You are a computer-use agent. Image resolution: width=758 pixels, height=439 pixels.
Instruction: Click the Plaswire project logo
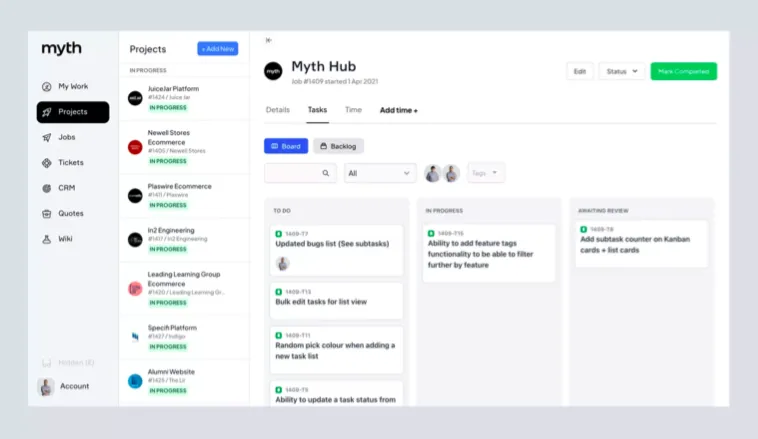(x=135, y=196)
